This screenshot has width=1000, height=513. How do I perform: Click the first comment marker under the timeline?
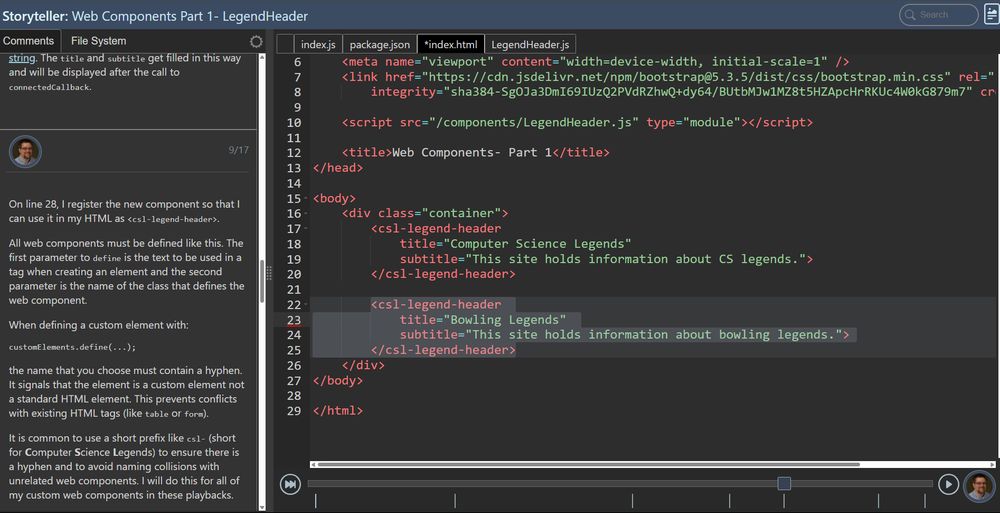pos(316,501)
